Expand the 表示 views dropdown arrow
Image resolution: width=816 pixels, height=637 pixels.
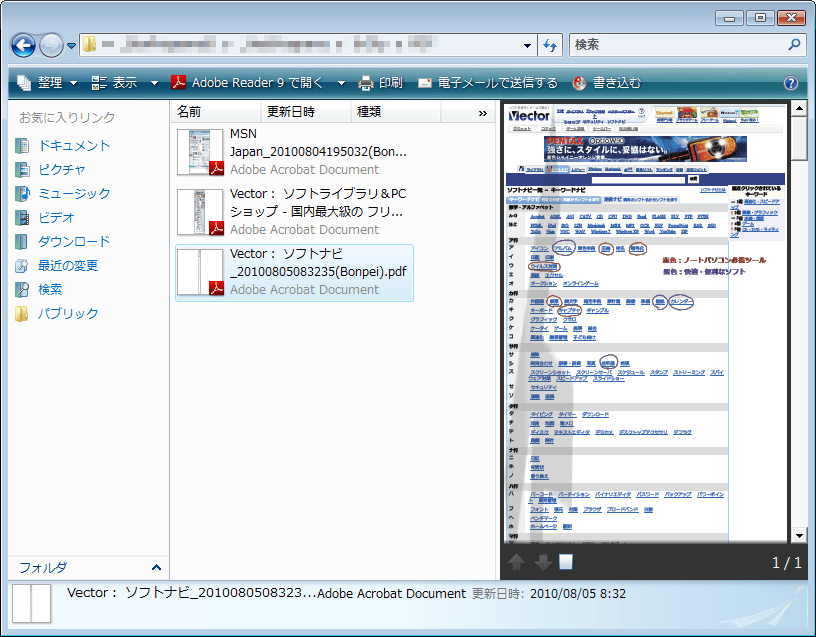[154, 83]
